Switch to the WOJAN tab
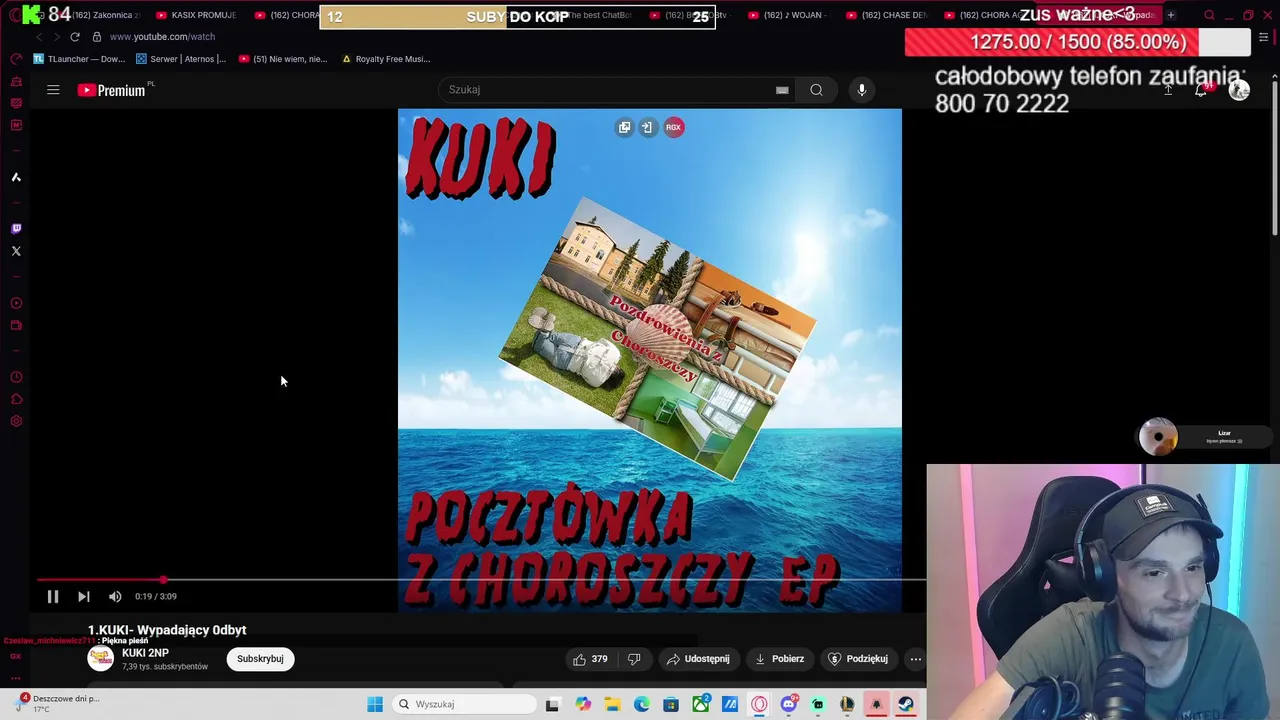Viewport: 1280px width, 720px height. pyautogui.click(x=789, y=15)
